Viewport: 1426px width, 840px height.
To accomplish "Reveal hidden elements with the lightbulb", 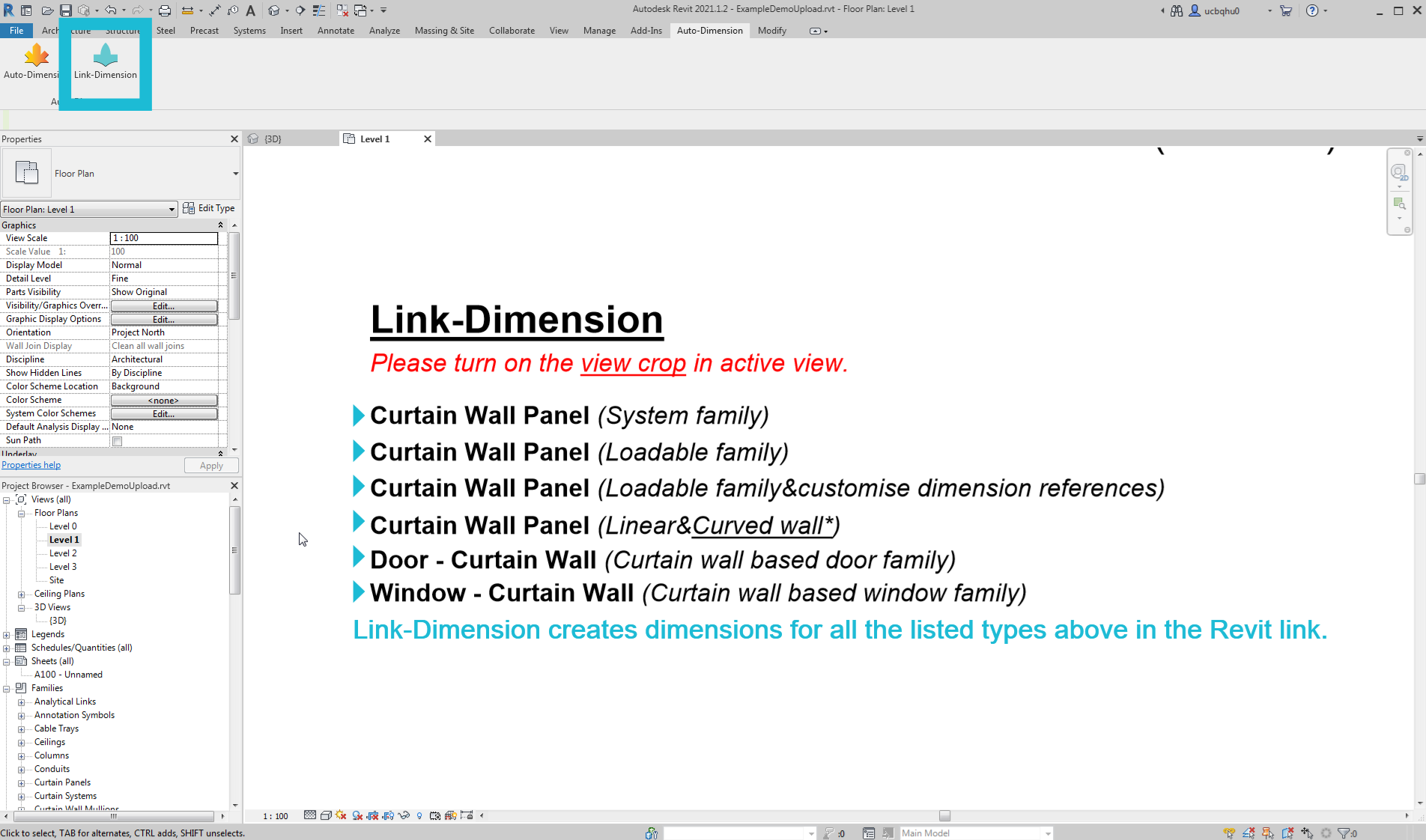I will (419, 815).
